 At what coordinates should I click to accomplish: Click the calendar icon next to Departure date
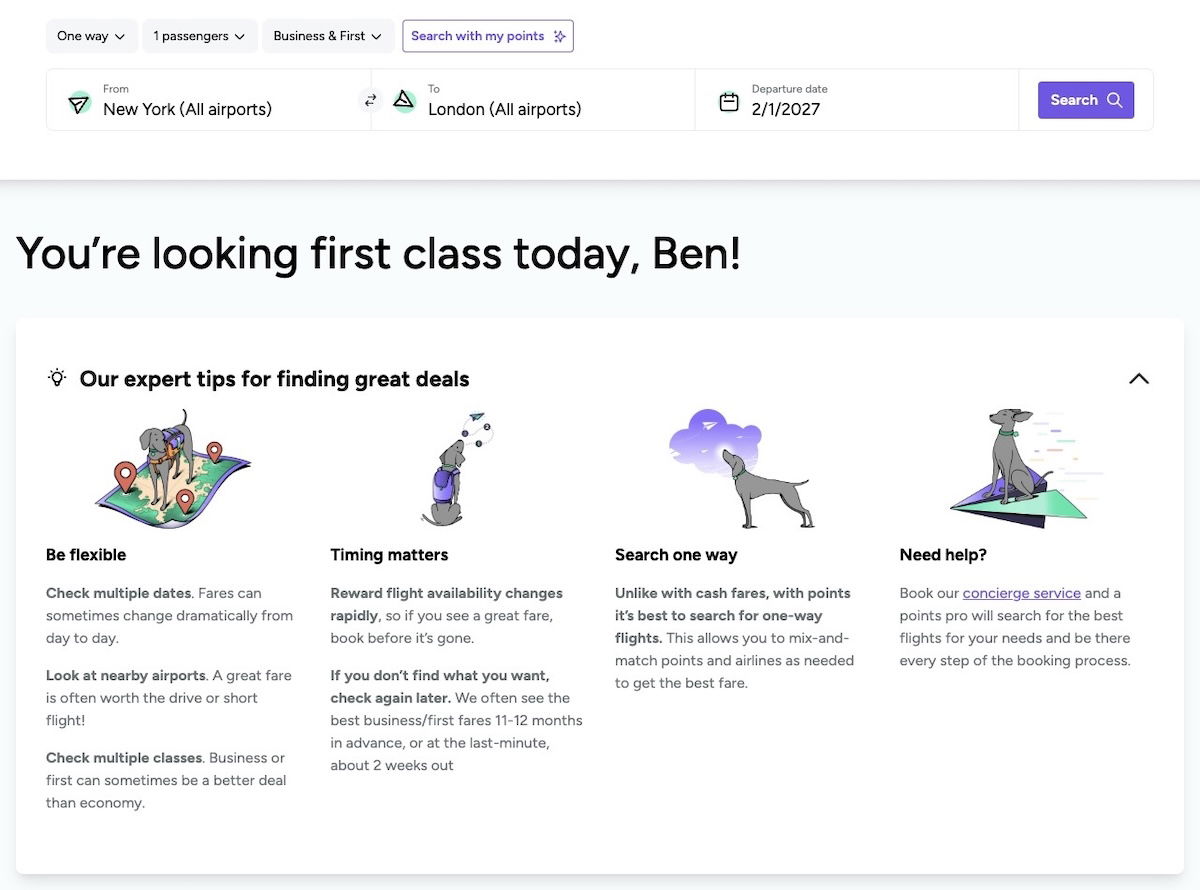point(729,102)
